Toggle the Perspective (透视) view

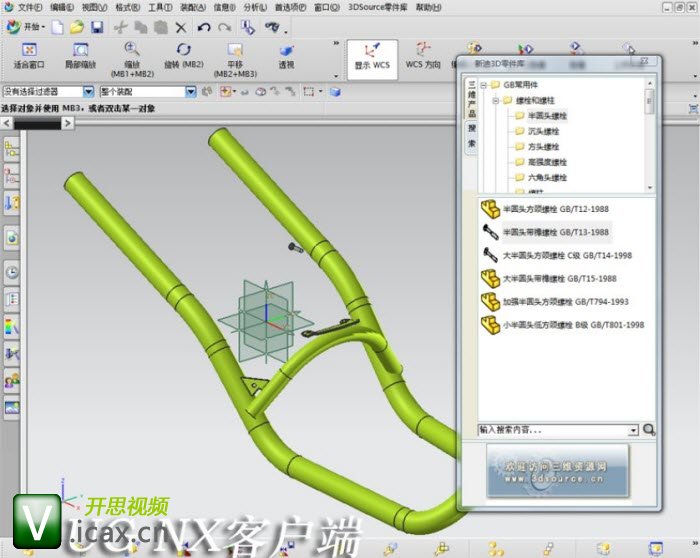pos(286,56)
